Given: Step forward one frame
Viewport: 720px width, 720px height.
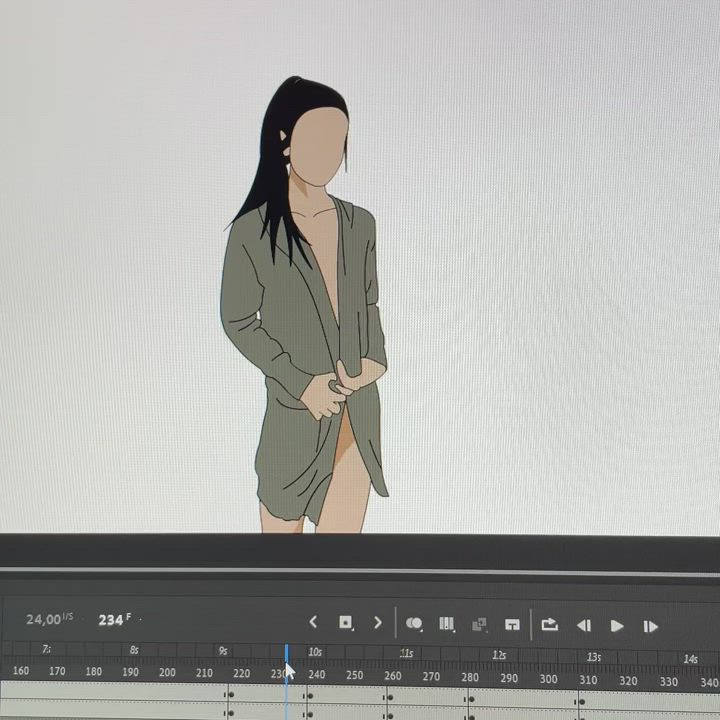Looking at the screenshot, I should click(650, 626).
